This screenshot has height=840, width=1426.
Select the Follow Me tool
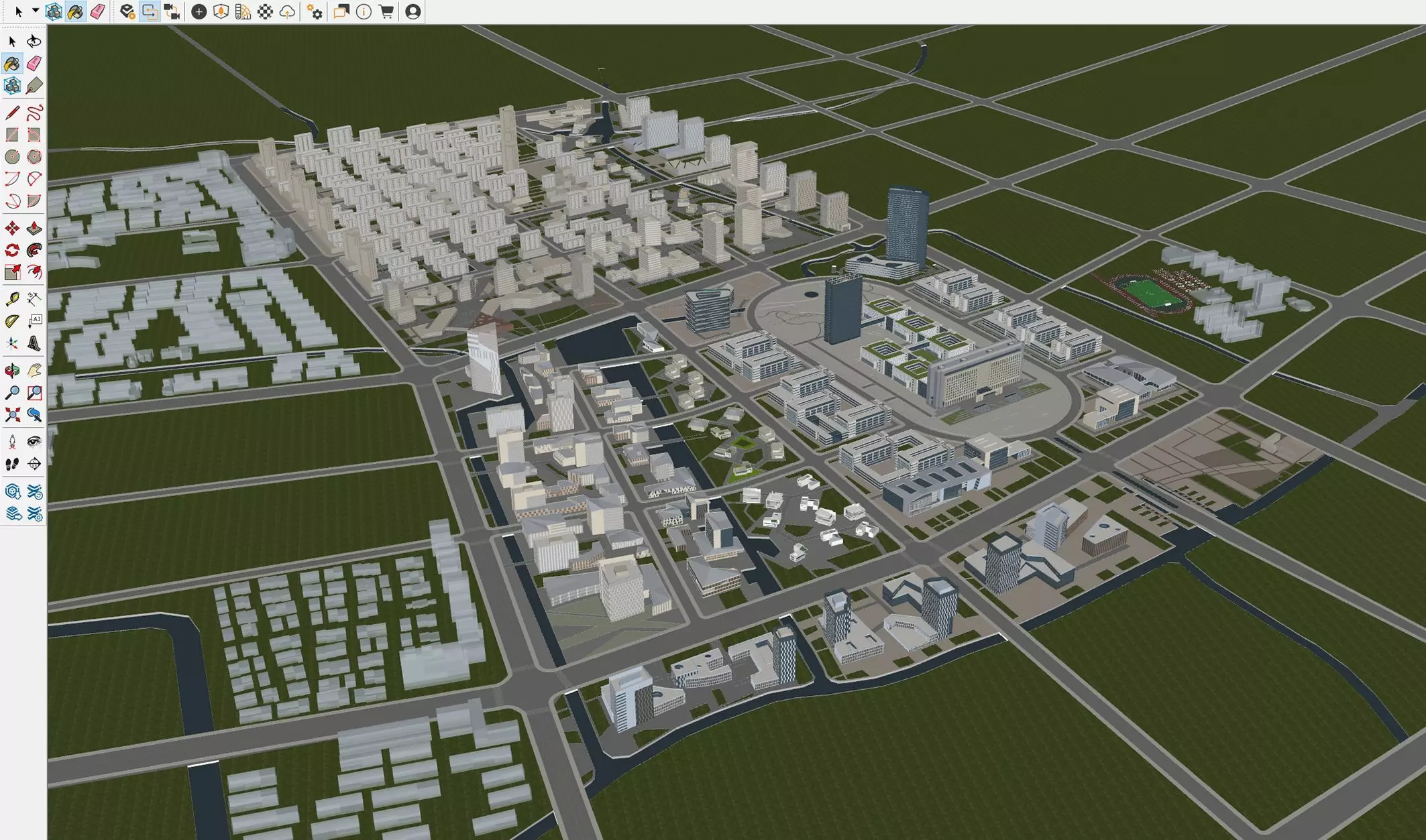point(34,251)
